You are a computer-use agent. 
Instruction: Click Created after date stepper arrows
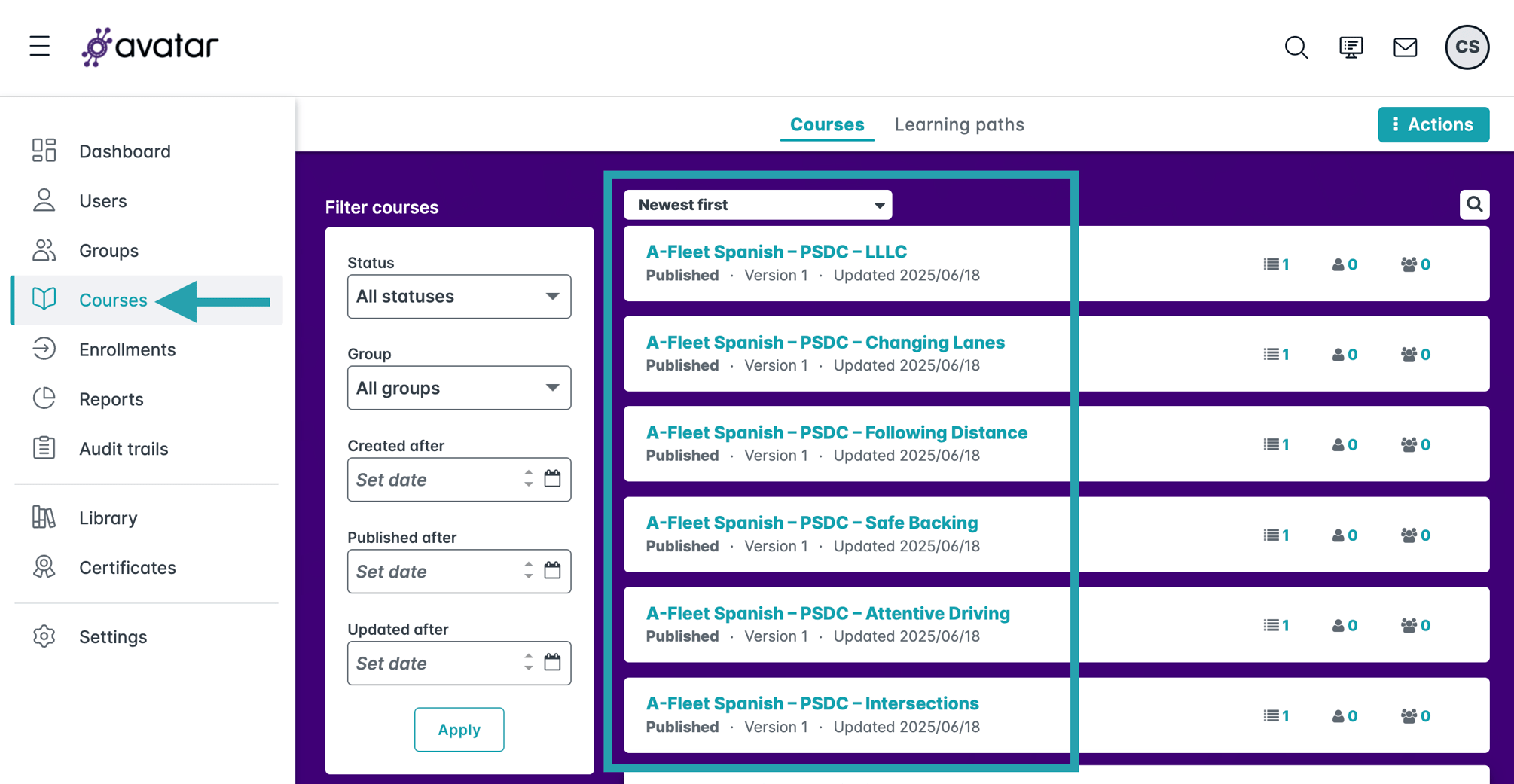529,479
